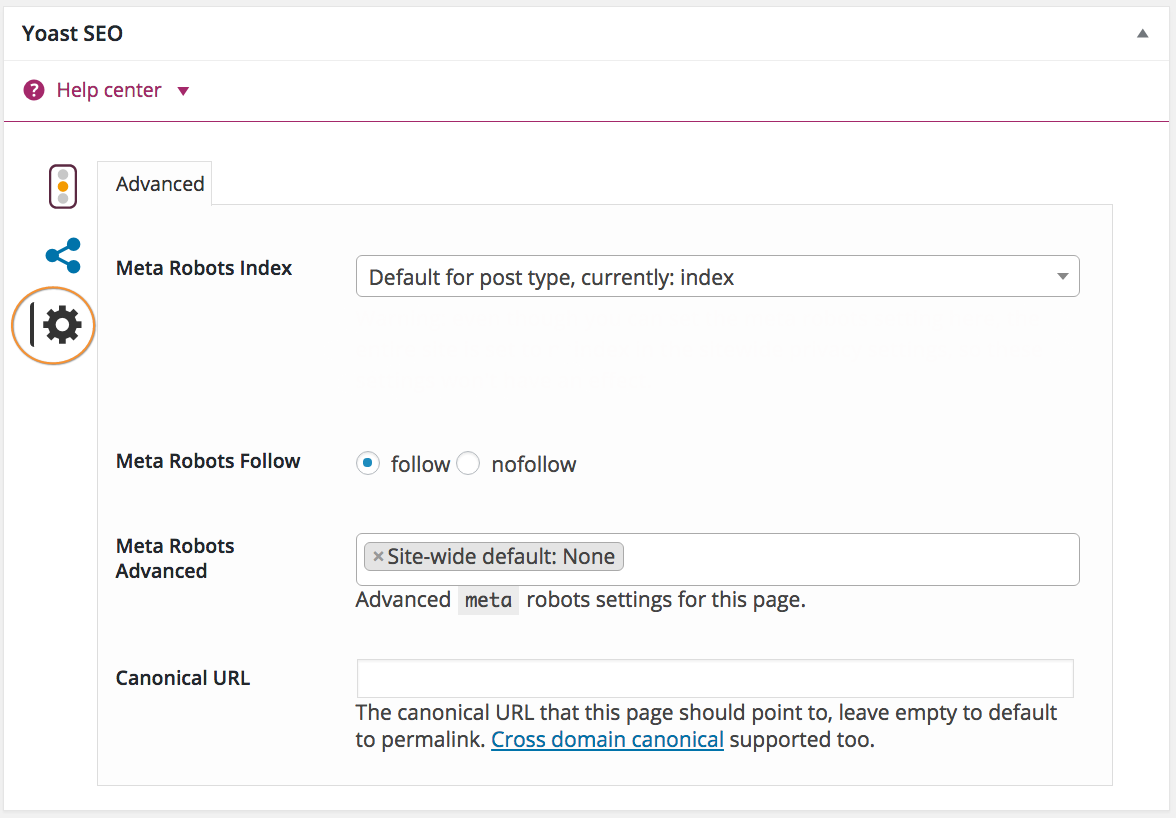
Task: Click the Help center text
Action: point(108,91)
